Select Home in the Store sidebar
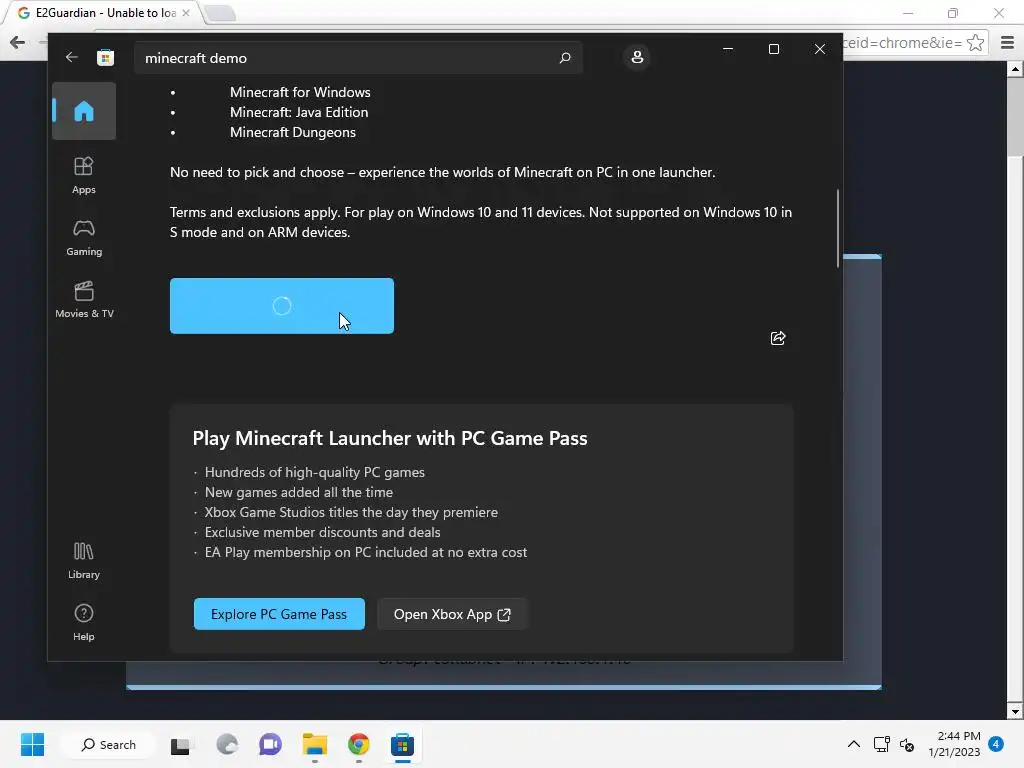 pyautogui.click(x=84, y=111)
